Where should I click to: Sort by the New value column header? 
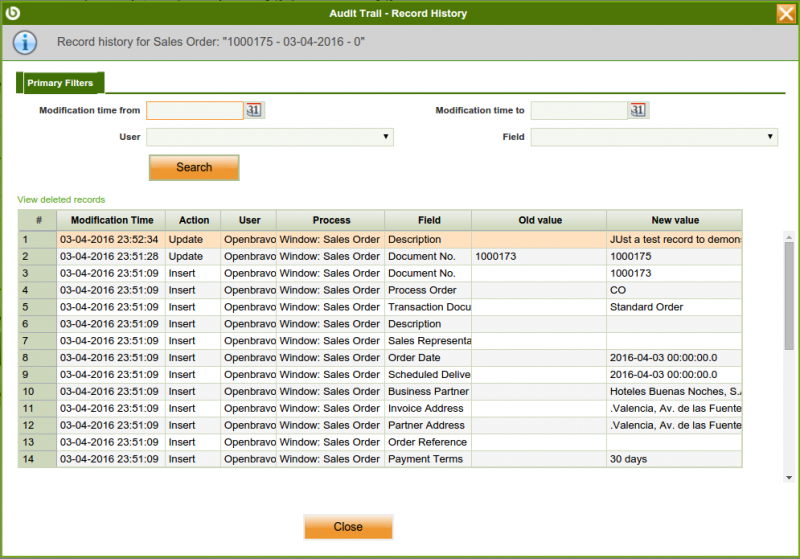point(674,220)
